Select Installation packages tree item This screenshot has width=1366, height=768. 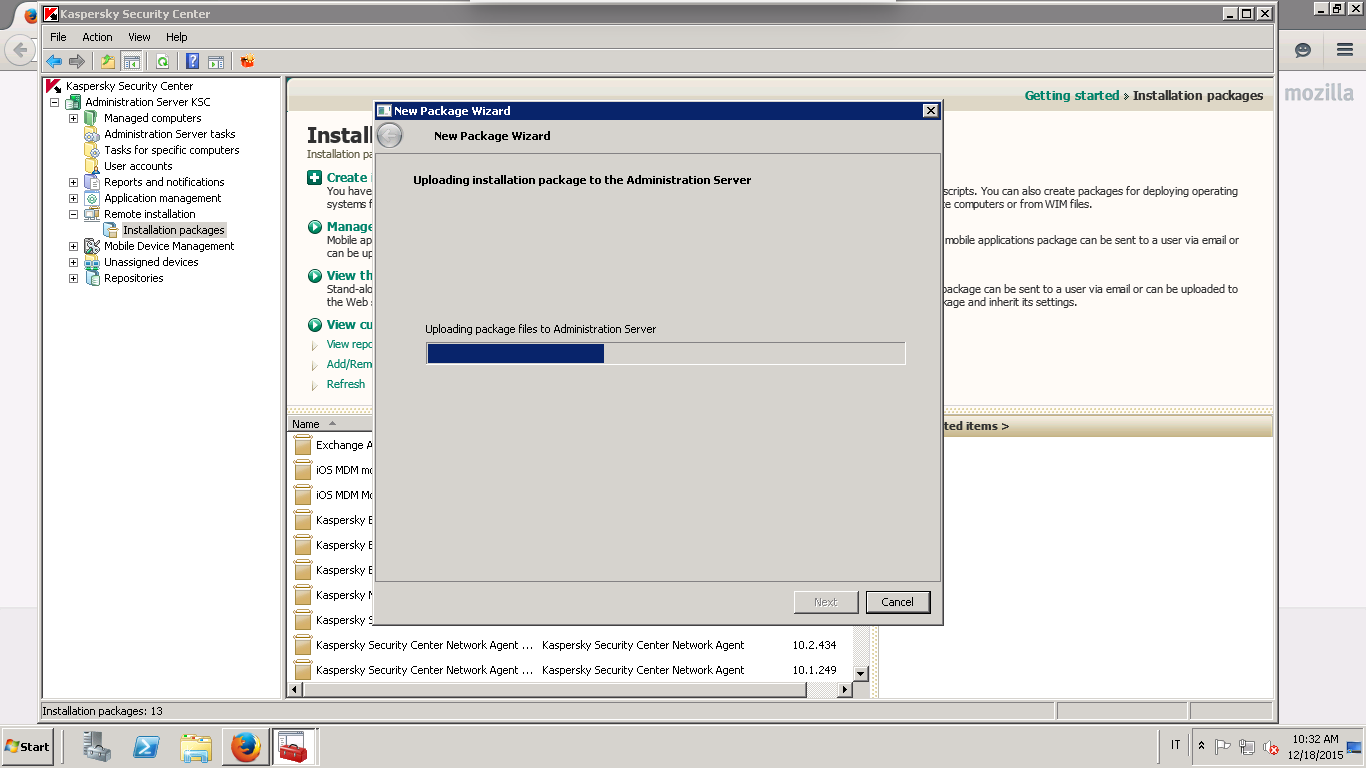tap(173, 230)
